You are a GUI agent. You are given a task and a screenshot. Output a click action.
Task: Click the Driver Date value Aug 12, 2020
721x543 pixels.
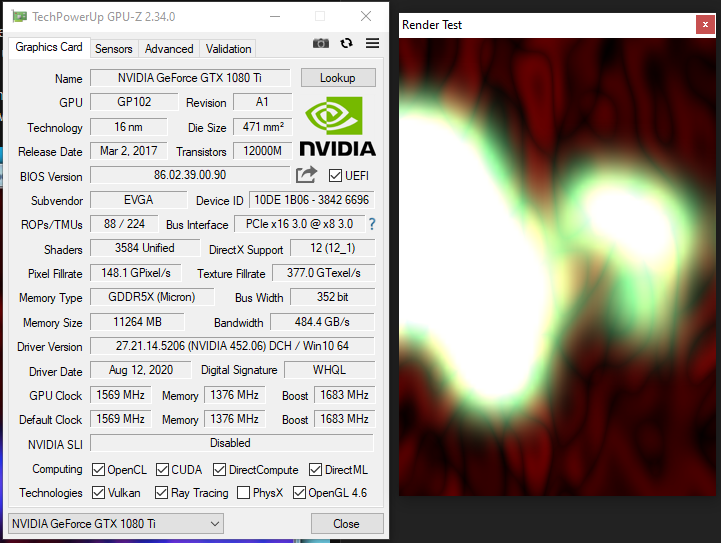[x=141, y=370]
